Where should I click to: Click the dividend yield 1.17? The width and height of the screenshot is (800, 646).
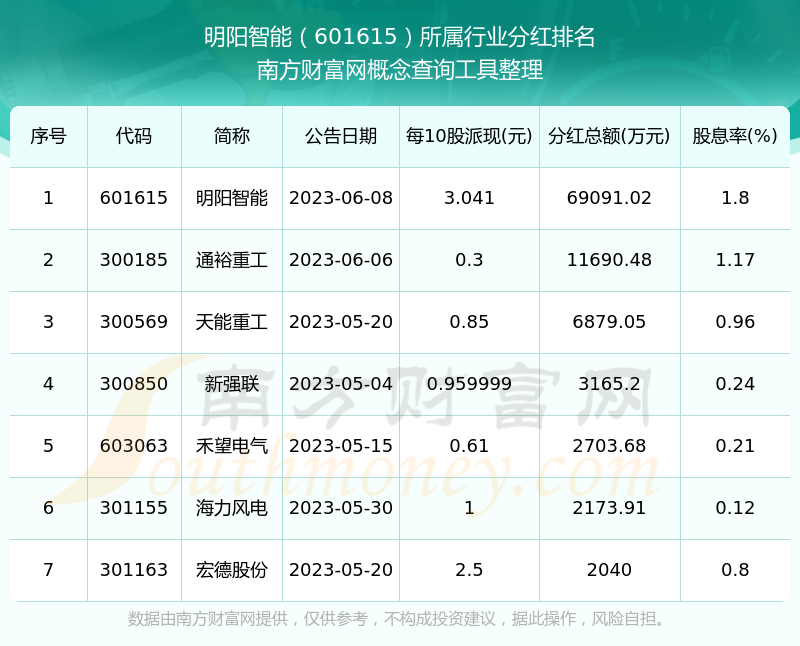(x=735, y=260)
